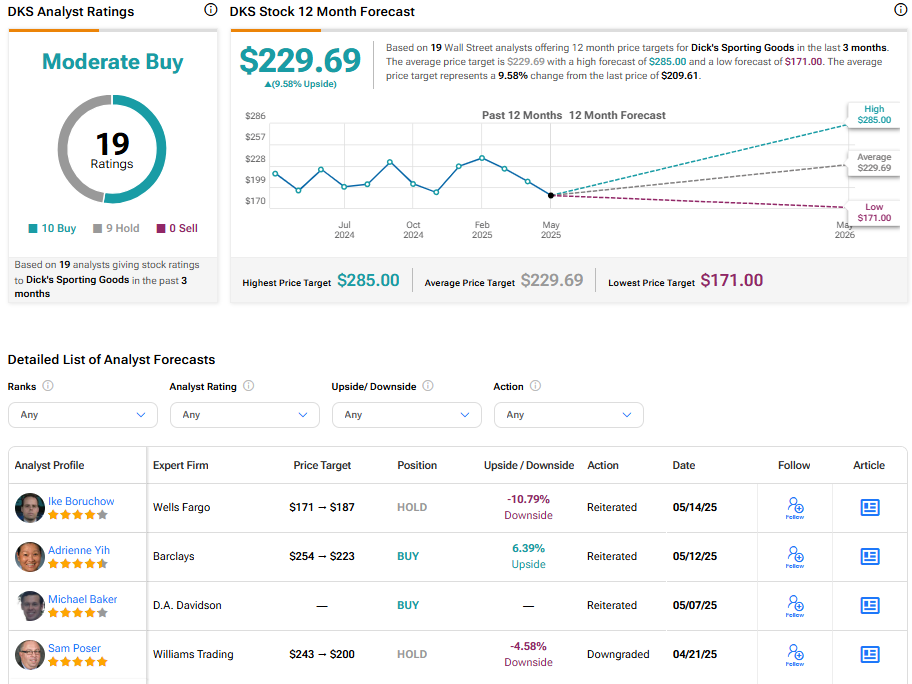Screen dimensions: 912x684
Task: Click the 19 Ratings donut chart
Action: pyautogui.click(x=112, y=149)
